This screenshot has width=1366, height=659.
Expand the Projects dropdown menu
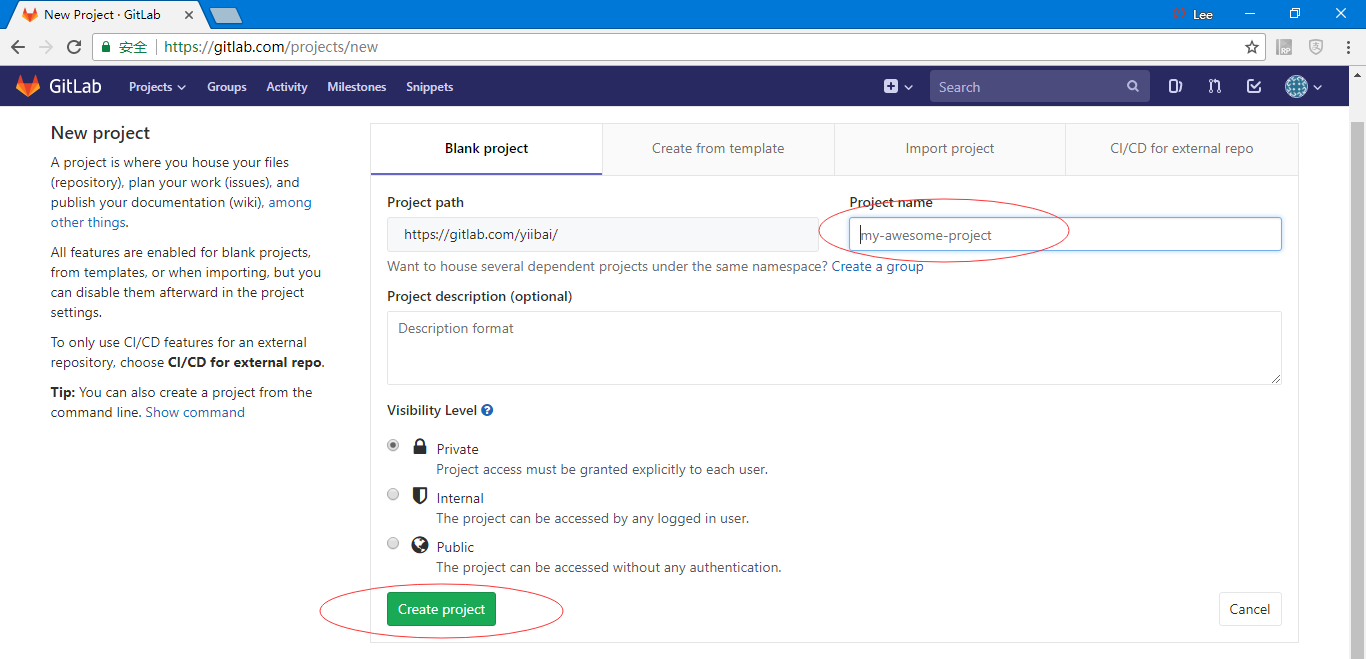[158, 87]
